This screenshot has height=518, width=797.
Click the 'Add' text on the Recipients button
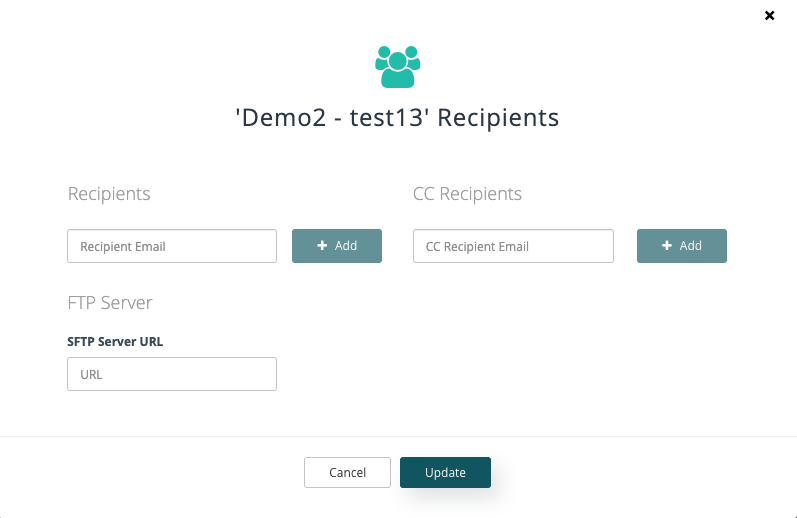click(x=346, y=246)
